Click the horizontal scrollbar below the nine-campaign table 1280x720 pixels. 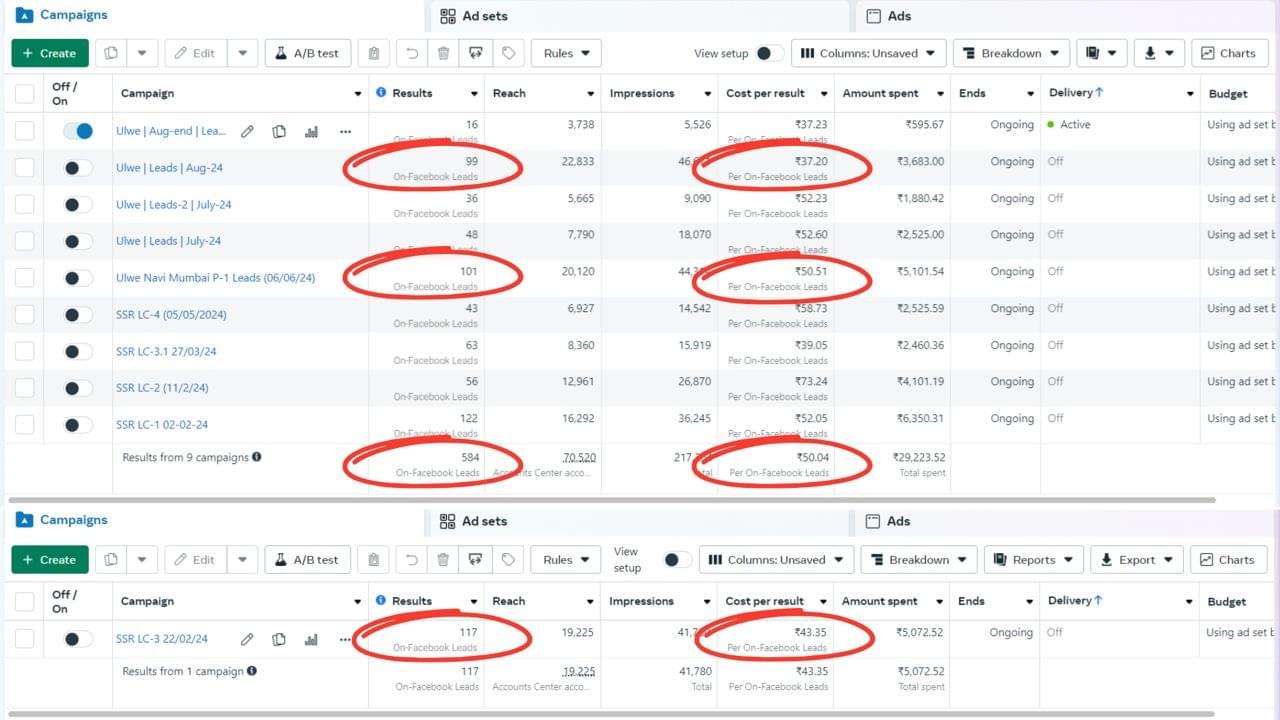point(611,499)
